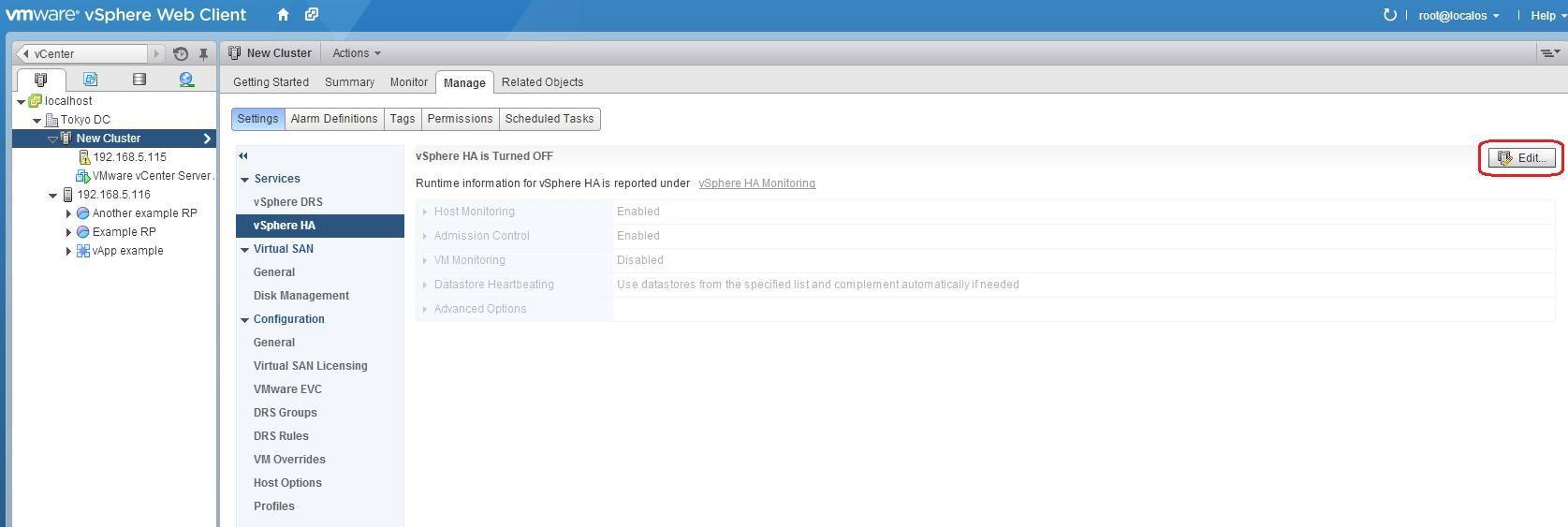
Task: Click the New Cluster icon in tree
Action: (x=66, y=139)
